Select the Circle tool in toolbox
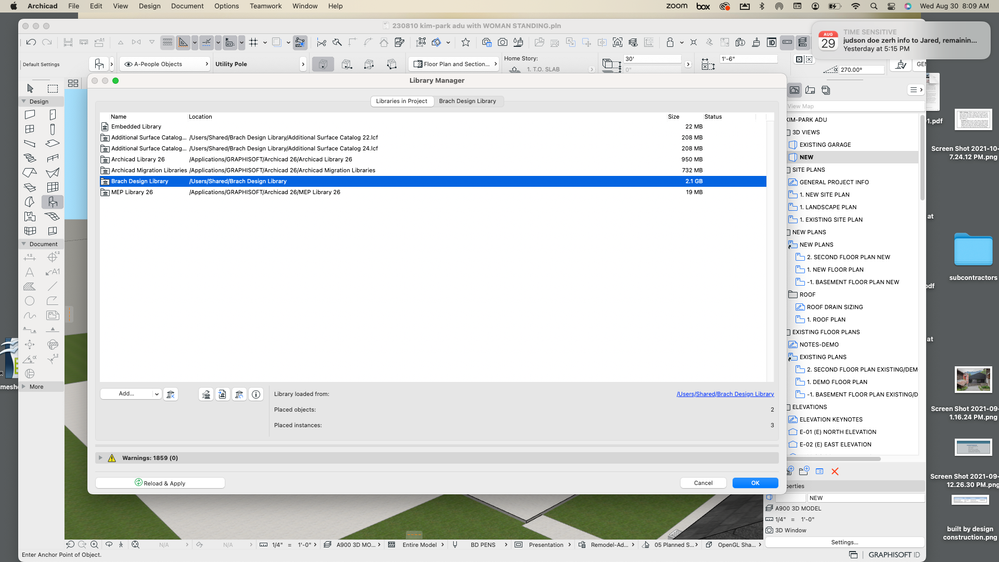The image size is (999, 562). click(29, 301)
